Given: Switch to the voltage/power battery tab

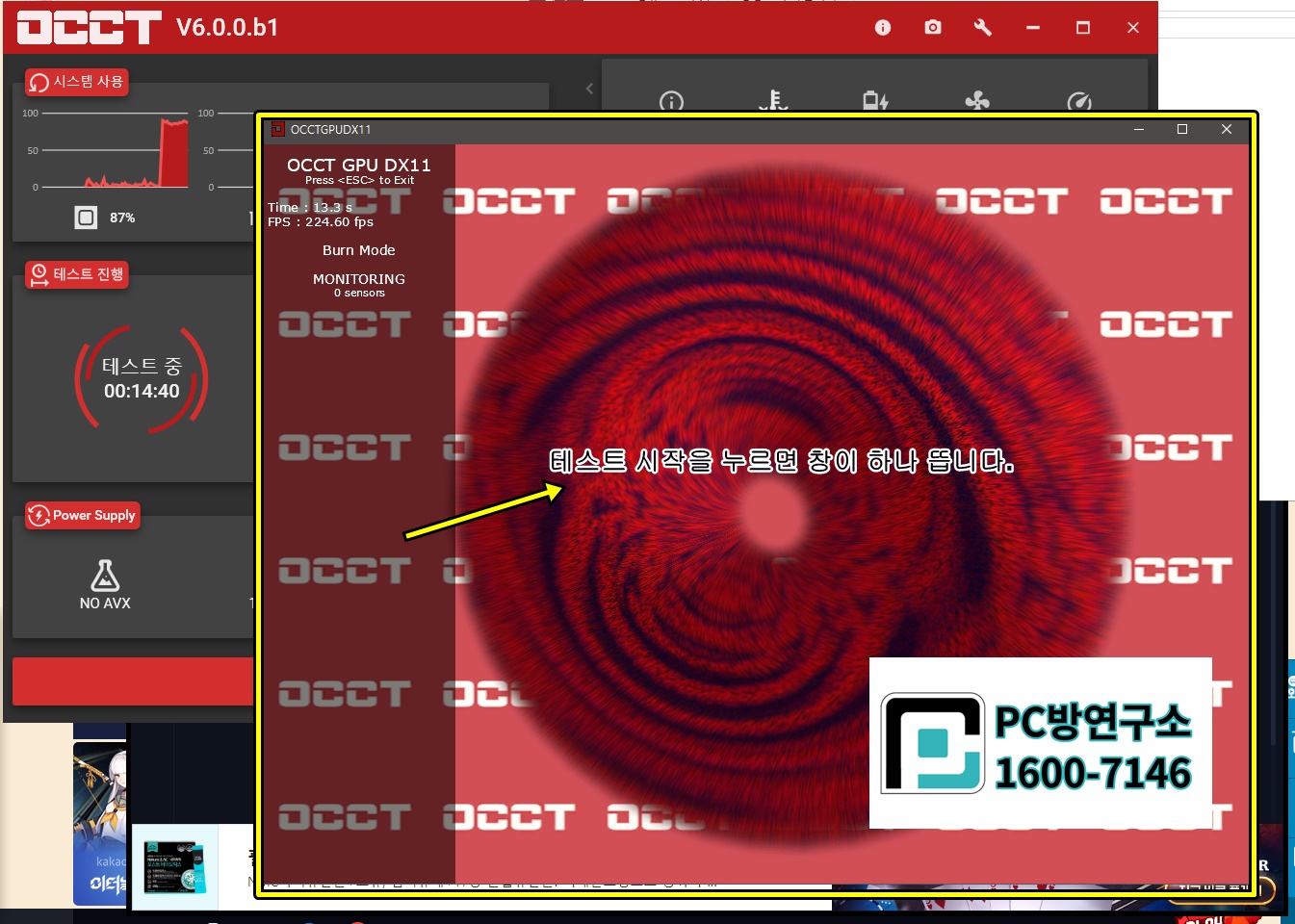Looking at the screenshot, I should [x=875, y=101].
